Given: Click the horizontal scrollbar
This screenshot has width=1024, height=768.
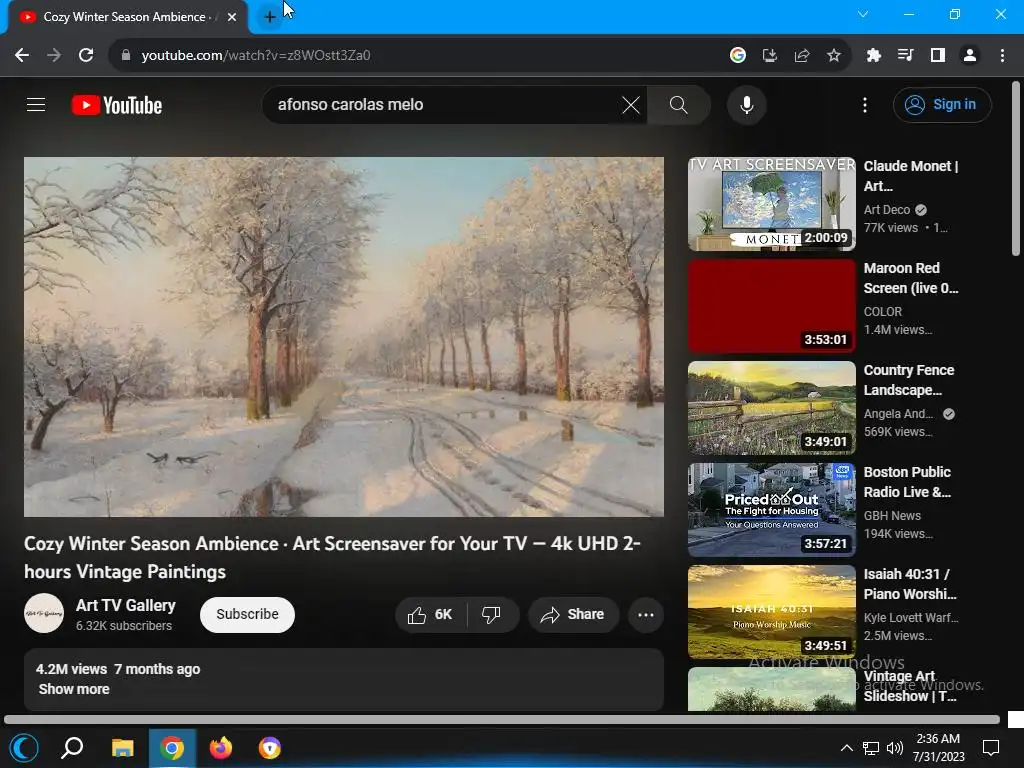Looking at the screenshot, I should click(x=502, y=719).
